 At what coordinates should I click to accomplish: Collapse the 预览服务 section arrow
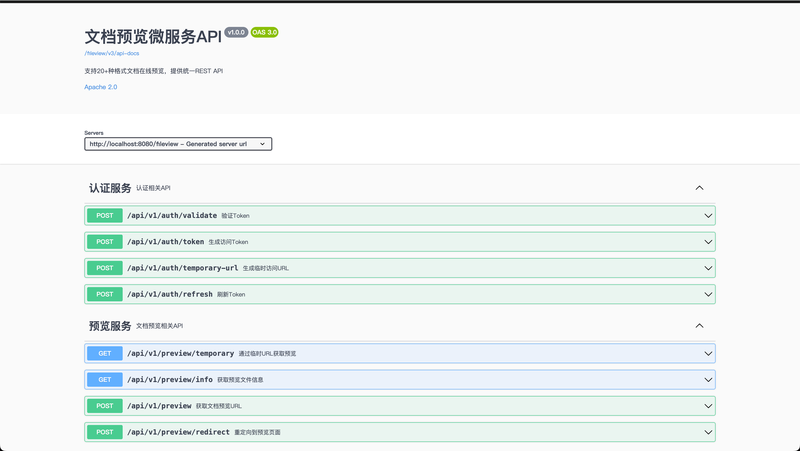coord(699,326)
